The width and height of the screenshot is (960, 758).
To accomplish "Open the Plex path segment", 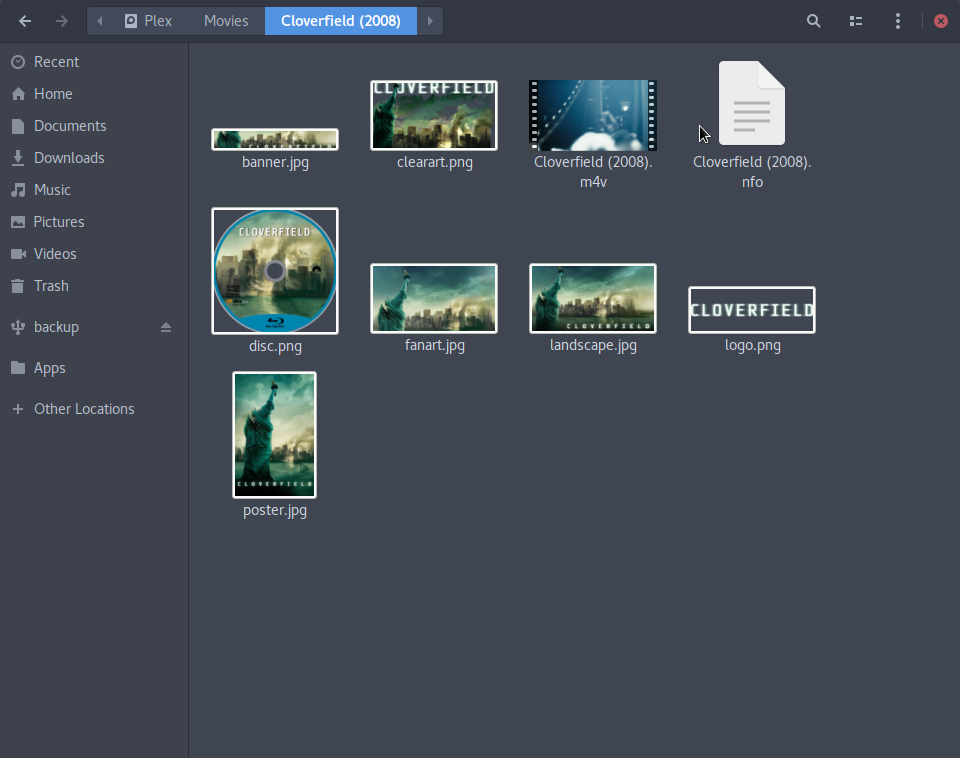I will coord(148,21).
